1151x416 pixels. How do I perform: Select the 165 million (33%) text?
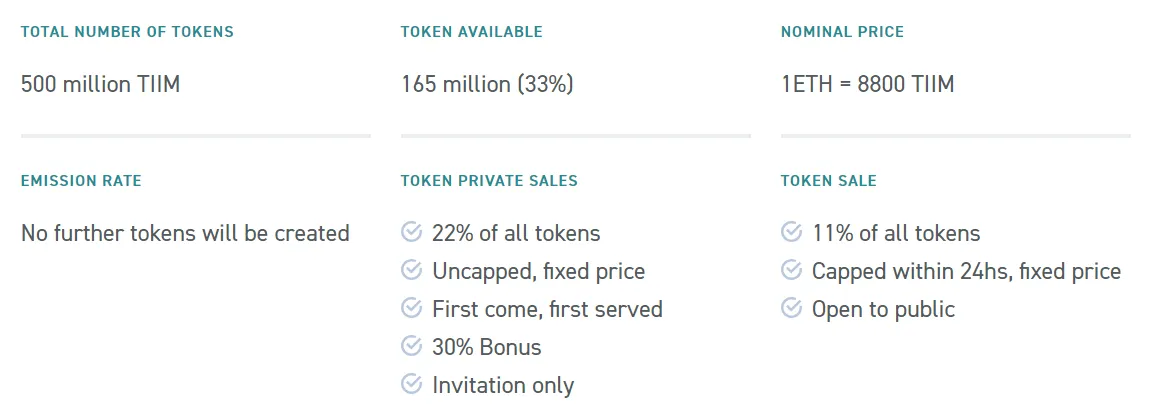487,84
